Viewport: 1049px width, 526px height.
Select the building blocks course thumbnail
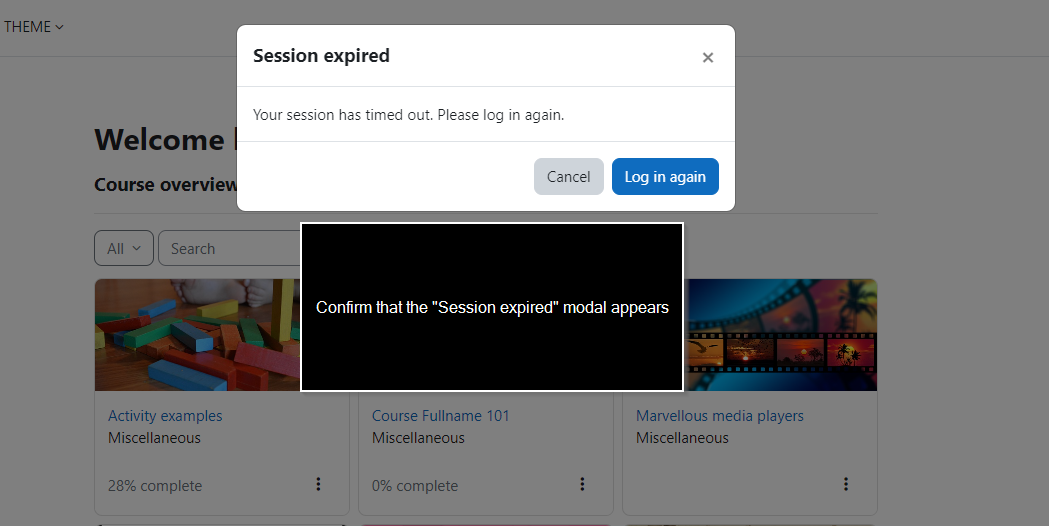pyautogui.click(x=197, y=335)
